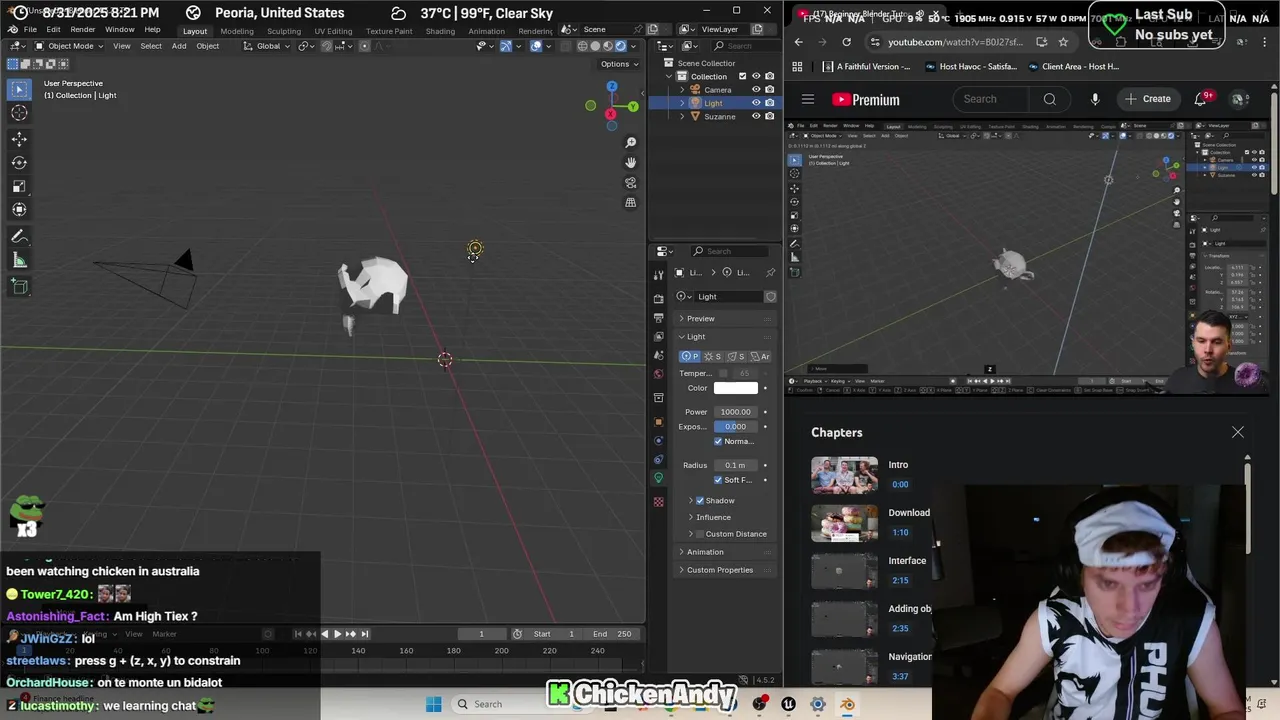Screen dimensions: 1280x720
Task: Expand the Influence subpanel
Action: [x=713, y=517]
